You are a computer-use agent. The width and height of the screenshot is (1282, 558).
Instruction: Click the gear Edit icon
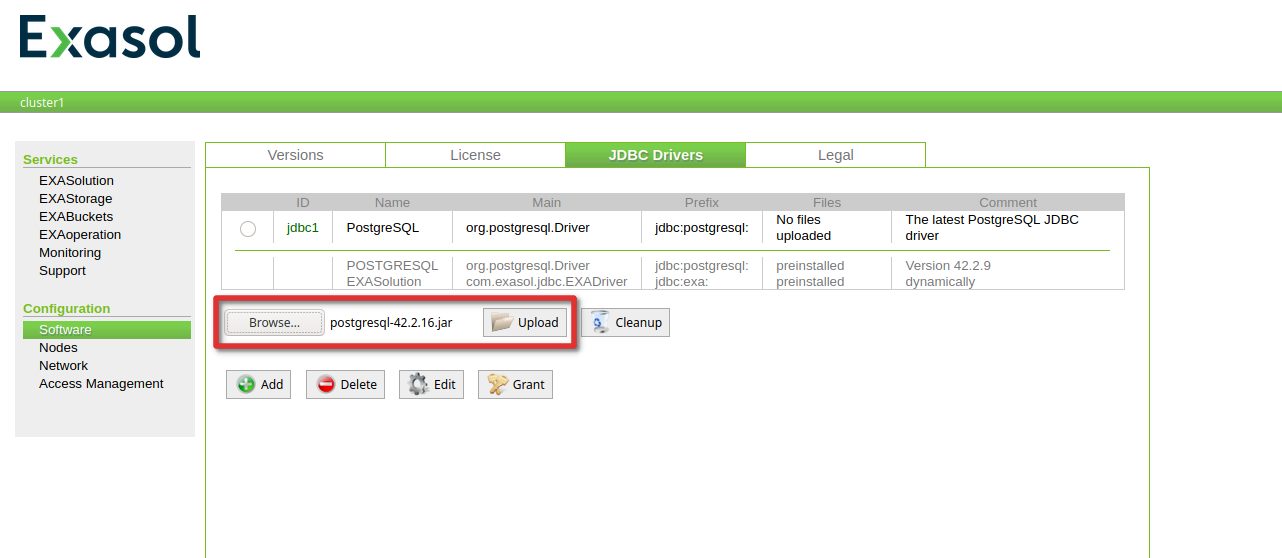tap(418, 384)
